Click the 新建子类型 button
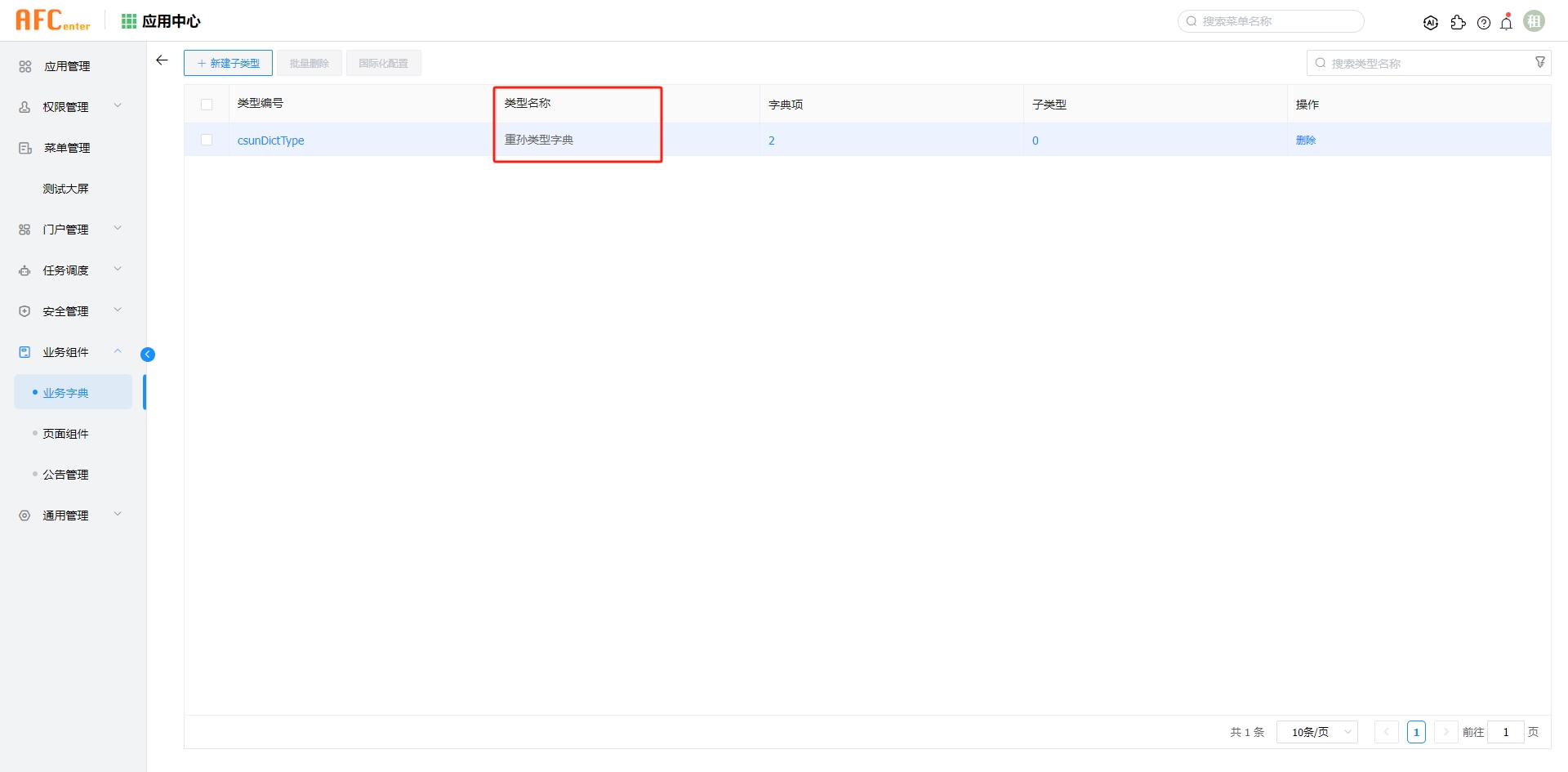1568x772 pixels. coord(228,63)
